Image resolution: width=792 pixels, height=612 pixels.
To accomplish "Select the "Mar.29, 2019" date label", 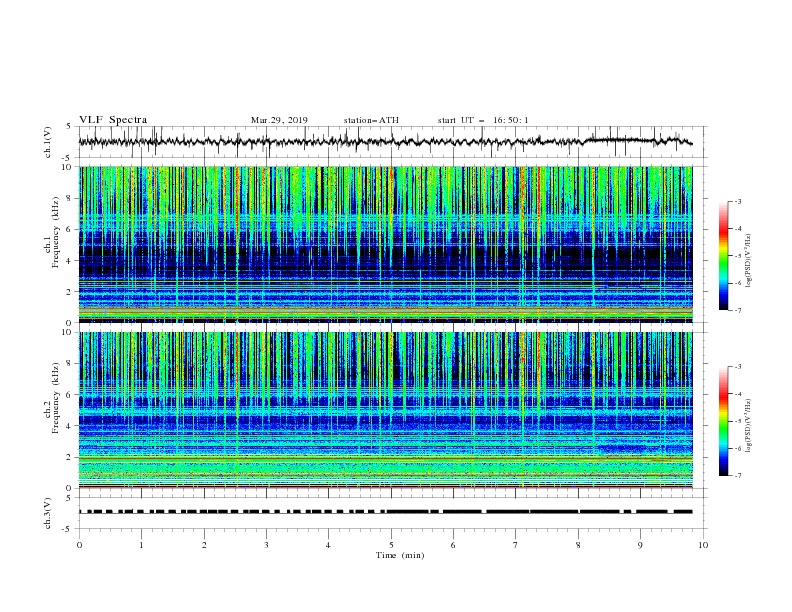I will pyautogui.click(x=279, y=120).
